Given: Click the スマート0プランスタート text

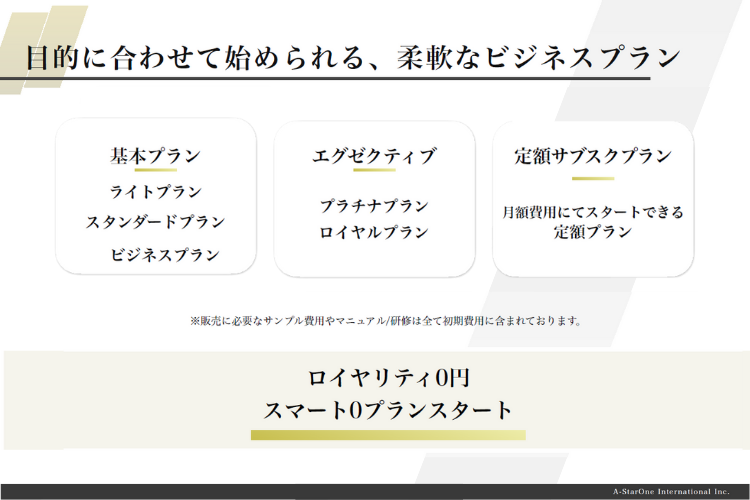Looking at the screenshot, I should [388, 410].
